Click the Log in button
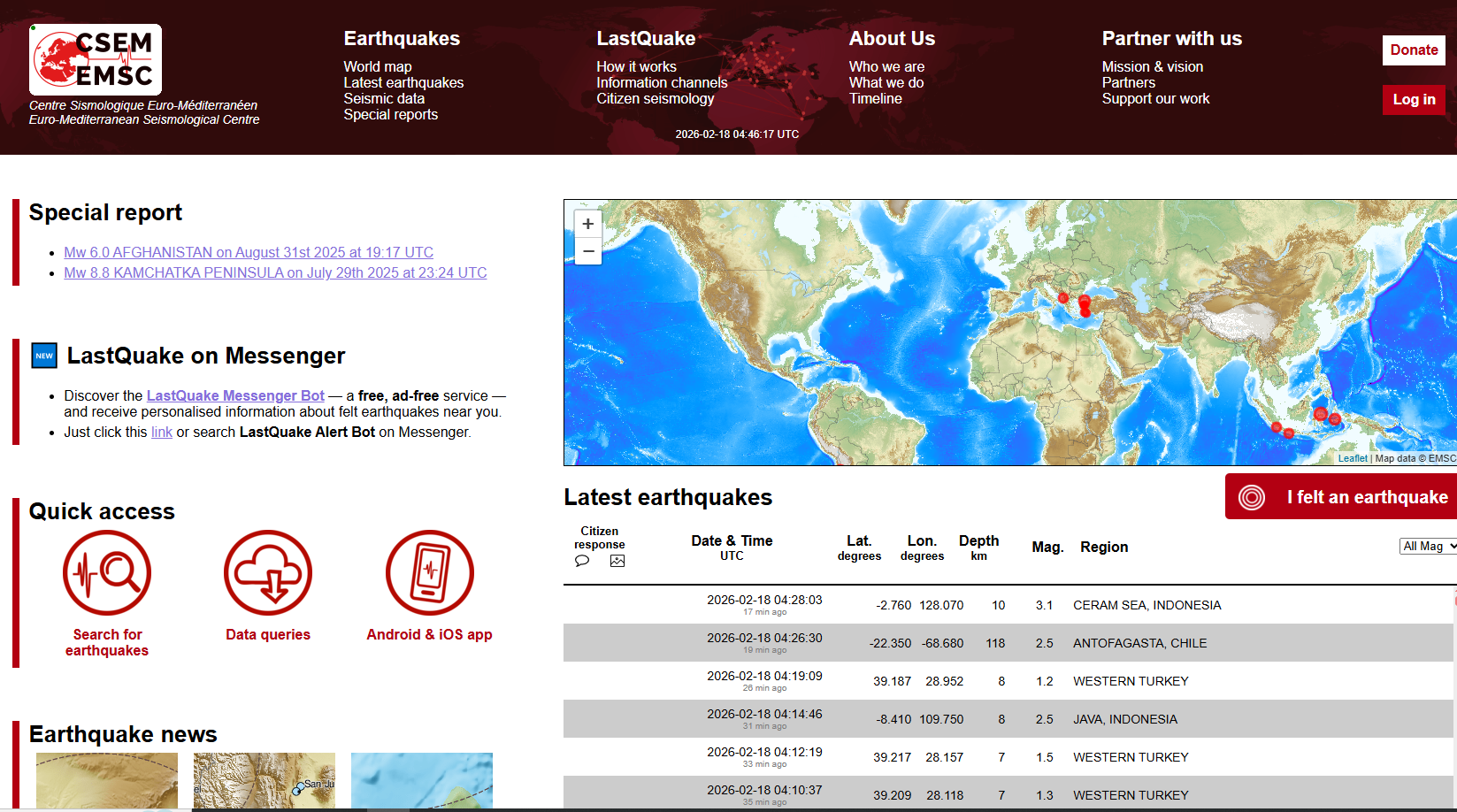 (x=1413, y=100)
